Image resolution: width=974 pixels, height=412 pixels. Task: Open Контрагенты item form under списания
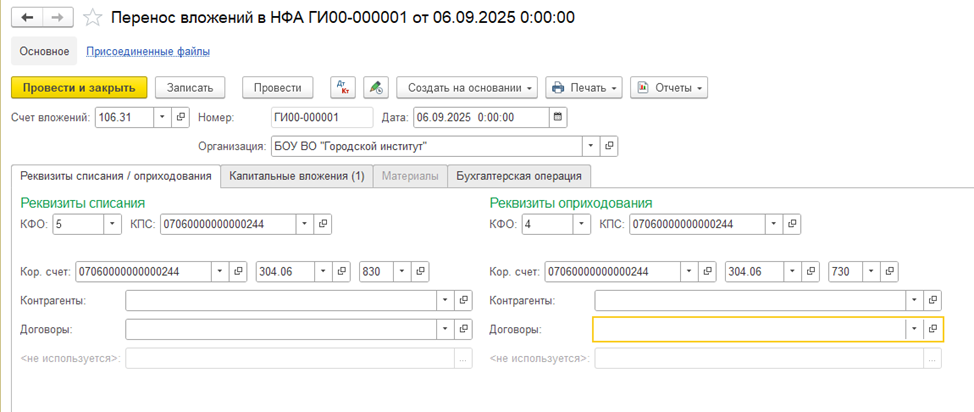(x=463, y=300)
